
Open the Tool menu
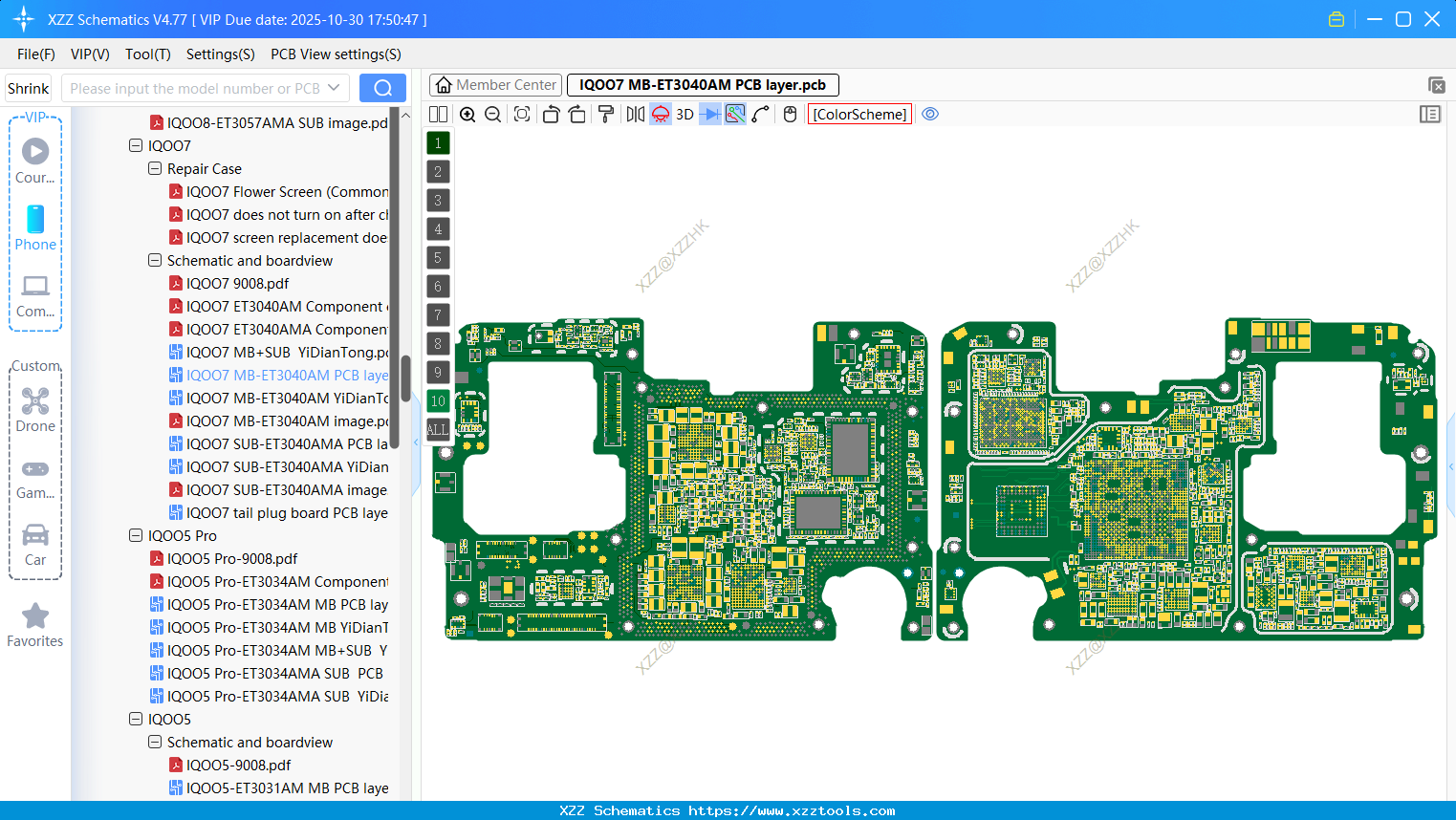(x=147, y=54)
